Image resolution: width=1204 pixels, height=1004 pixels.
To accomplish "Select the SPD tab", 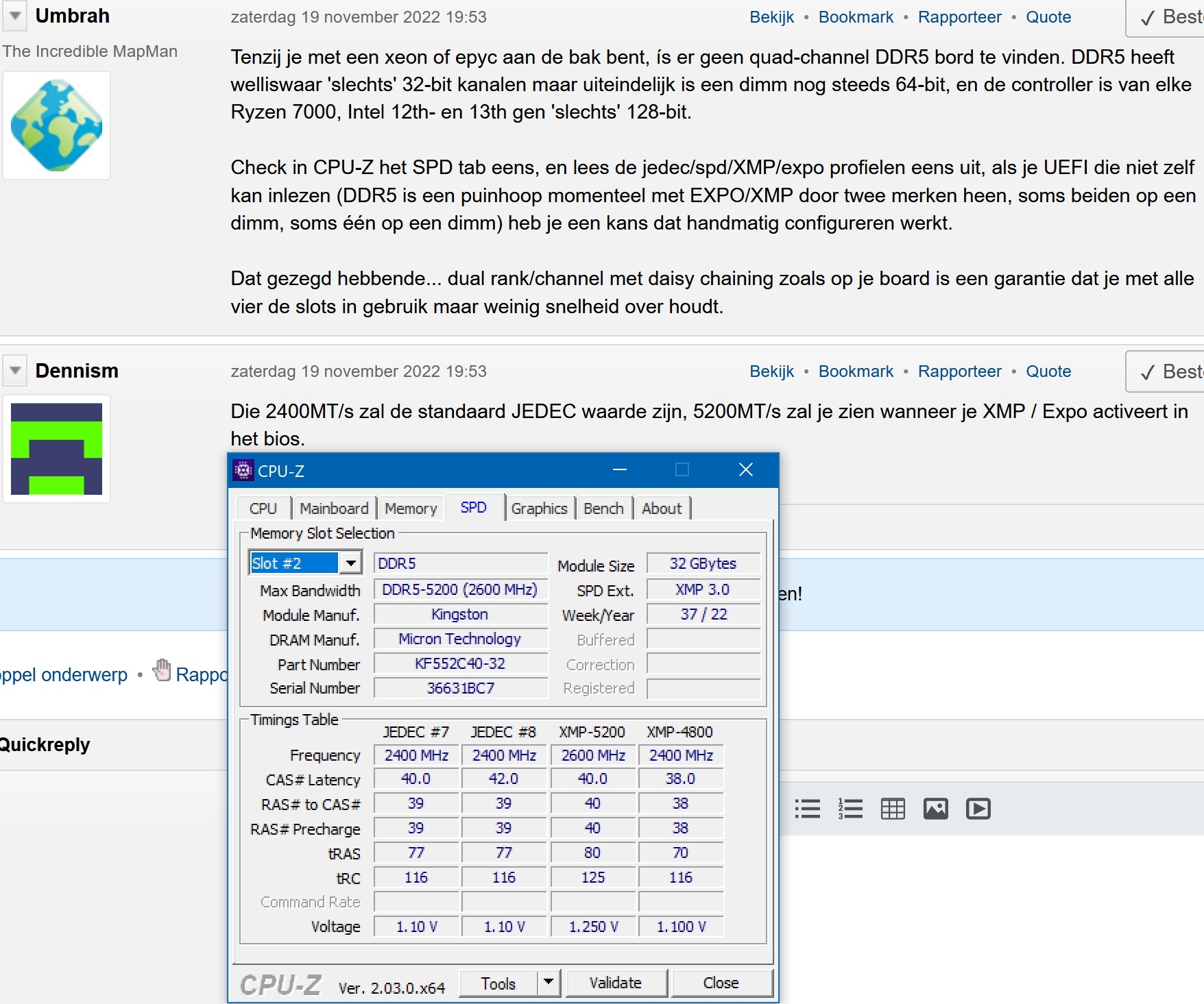I will [474, 507].
